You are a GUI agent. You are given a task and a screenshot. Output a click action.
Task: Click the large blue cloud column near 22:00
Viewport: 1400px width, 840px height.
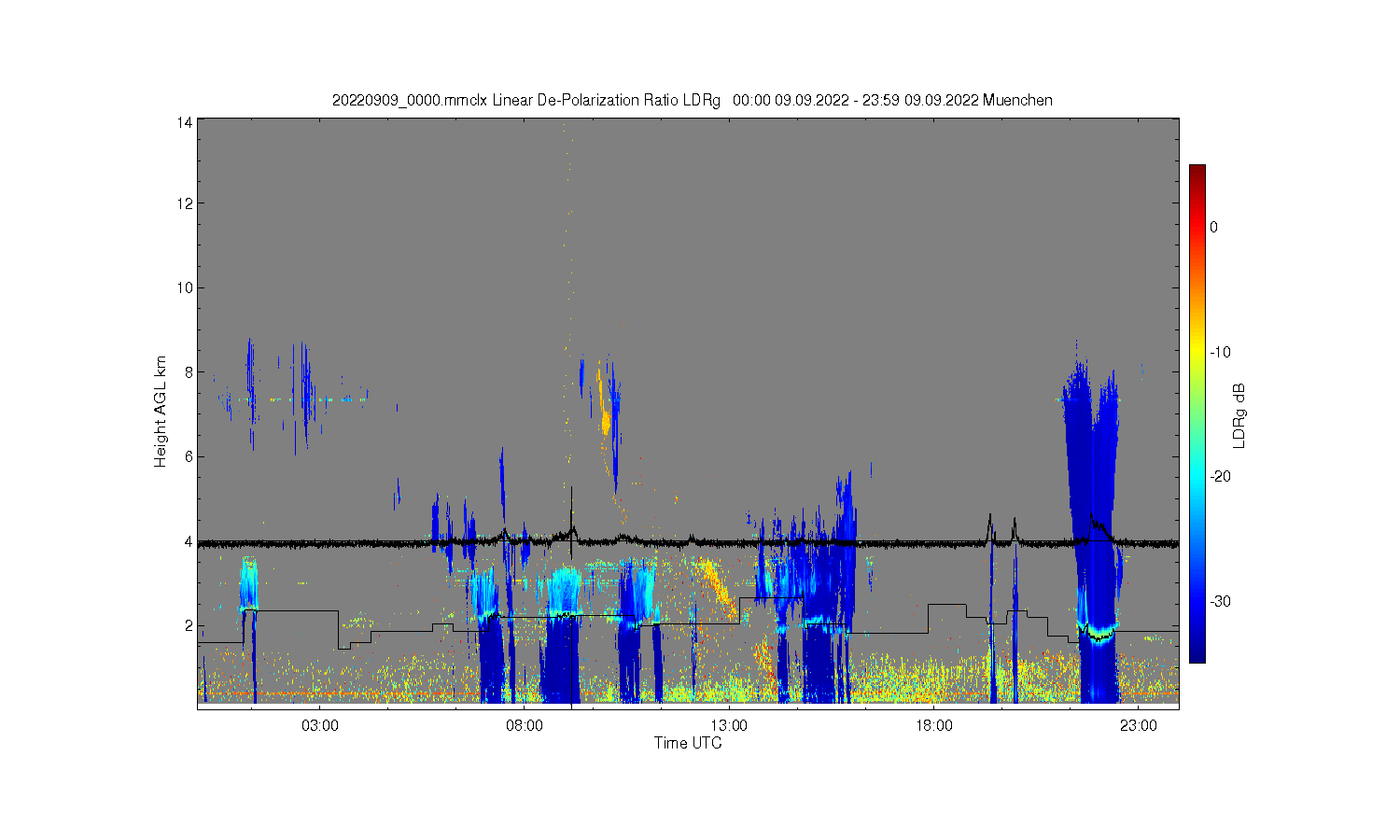(x=1092, y=532)
